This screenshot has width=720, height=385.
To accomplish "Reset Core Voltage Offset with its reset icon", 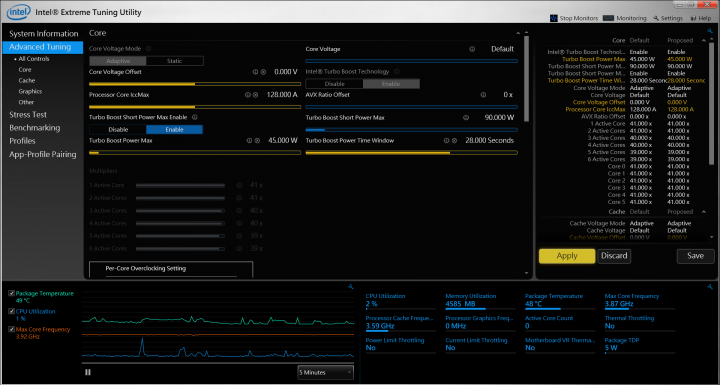I will pyautogui.click(x=263, y=72).
